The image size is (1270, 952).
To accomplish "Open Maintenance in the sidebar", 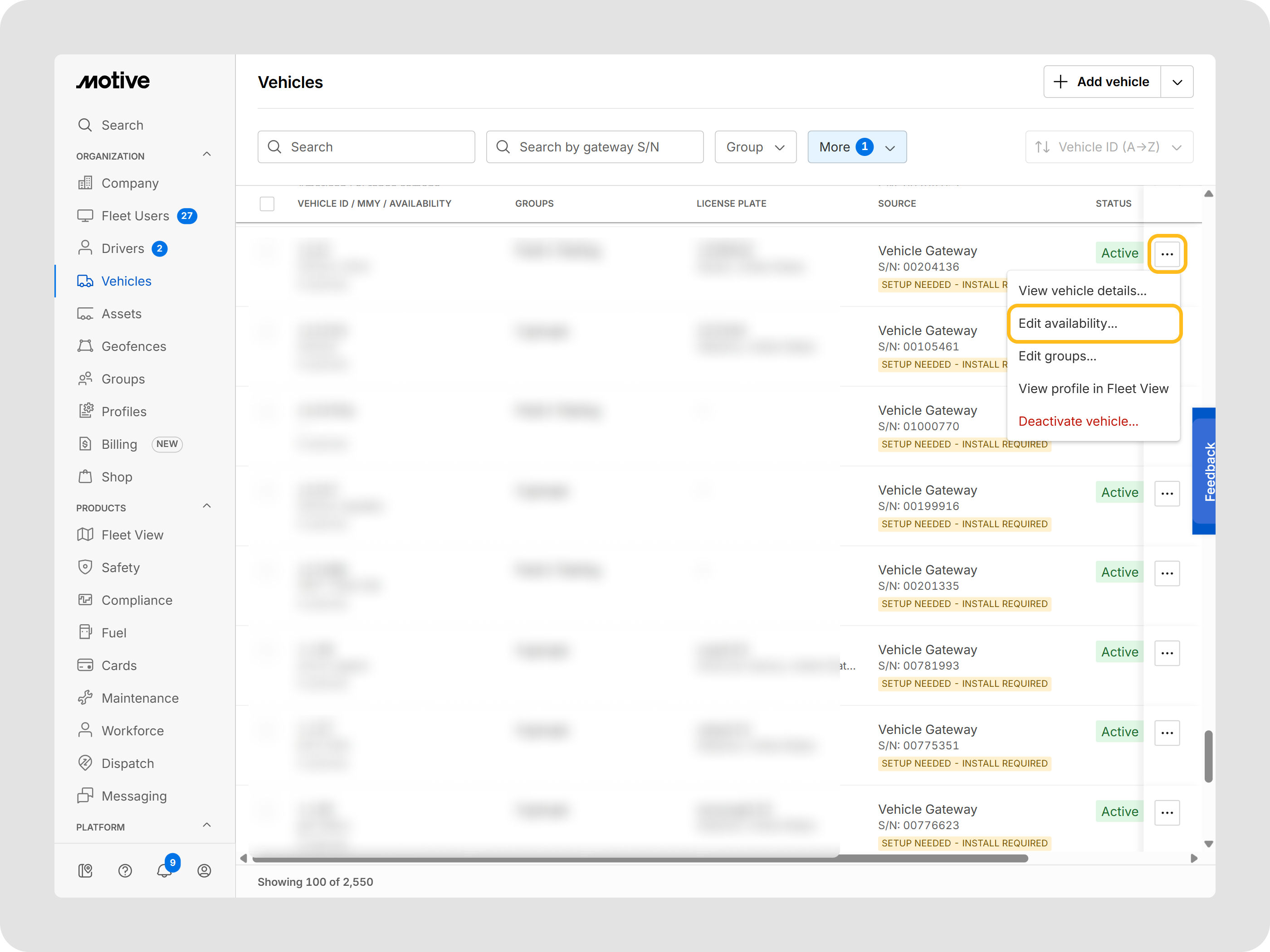I will point(140,698).
